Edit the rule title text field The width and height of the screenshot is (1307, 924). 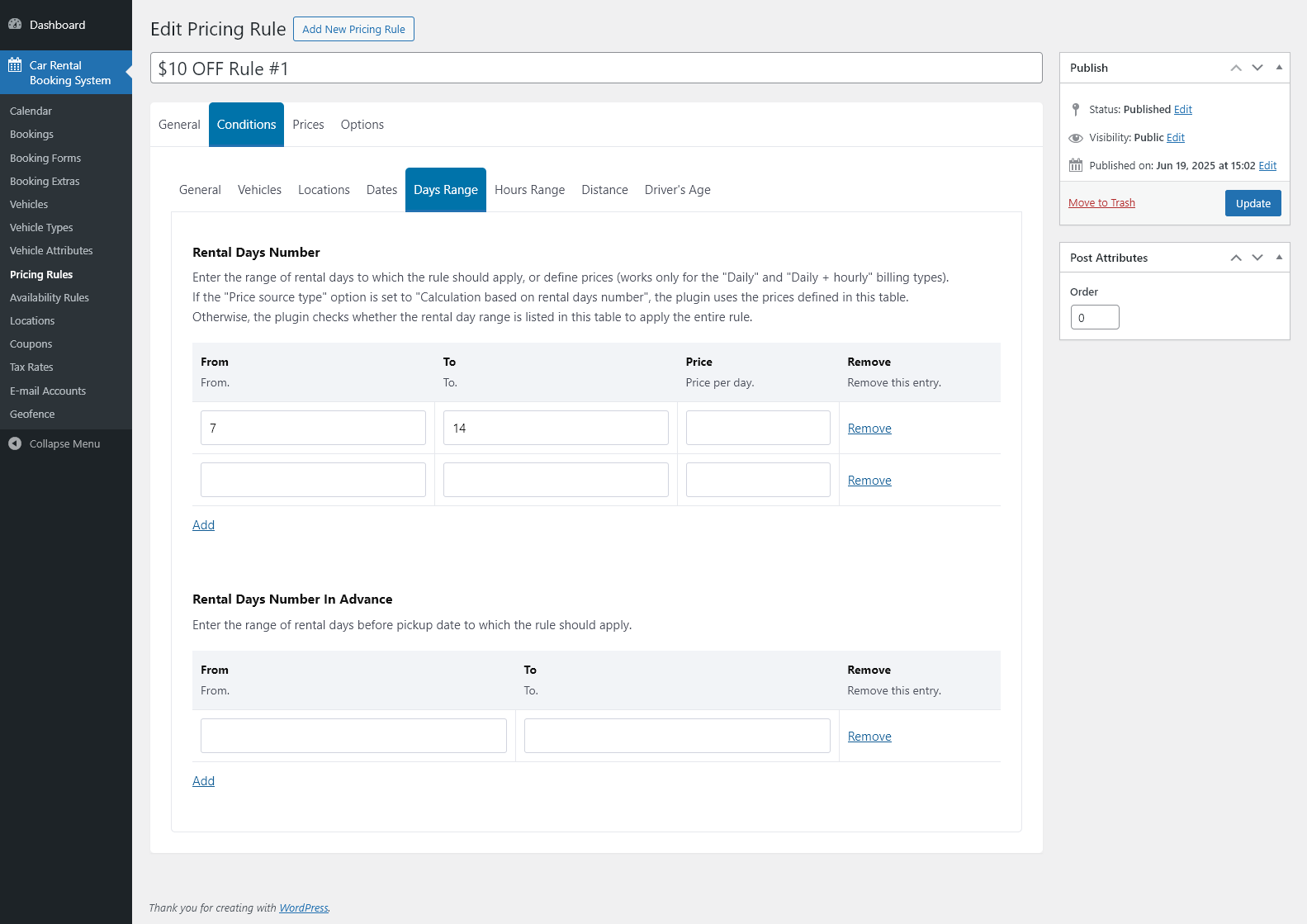(596, 69)
